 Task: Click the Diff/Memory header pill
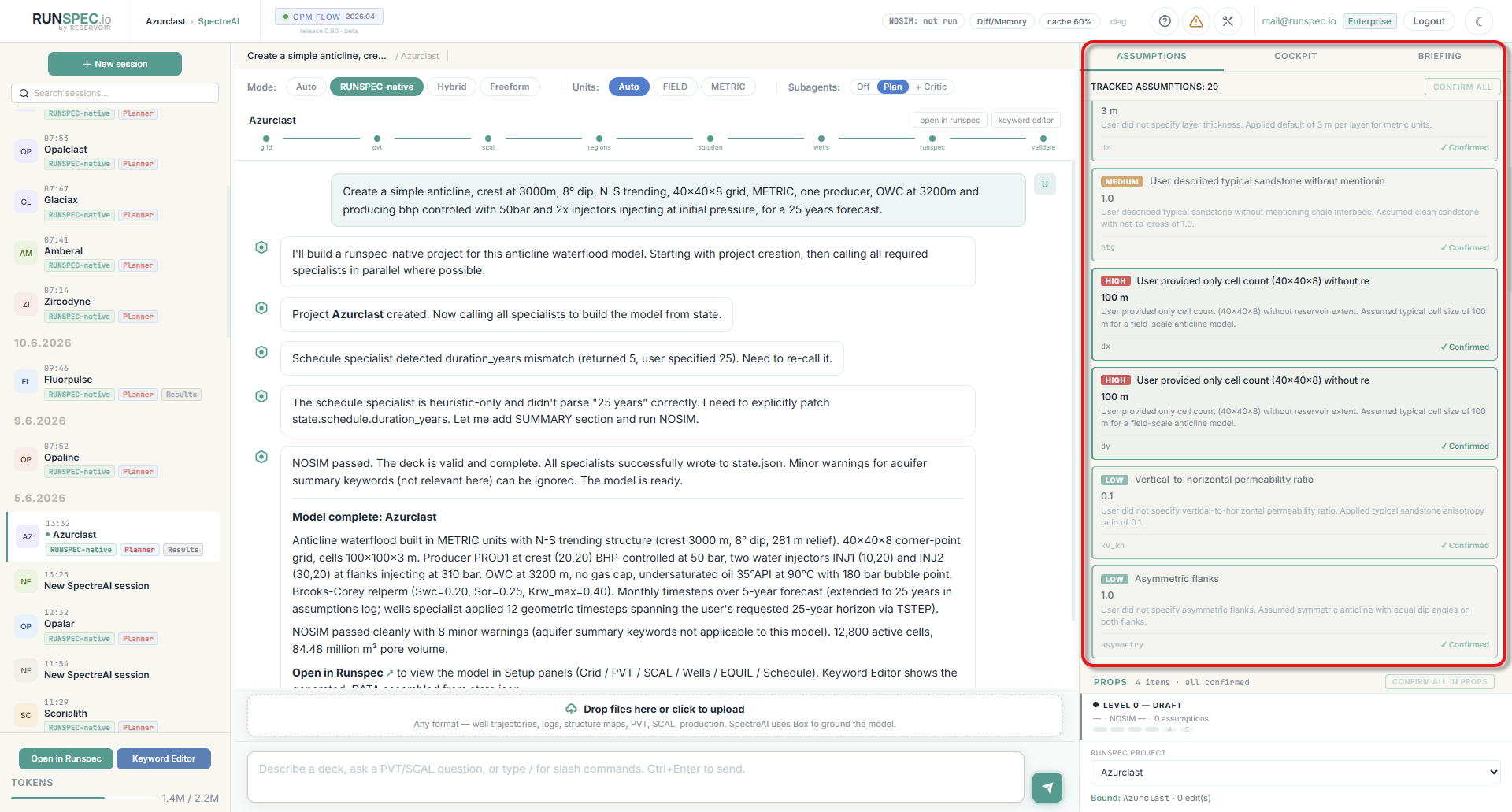tap(1002, 21)
